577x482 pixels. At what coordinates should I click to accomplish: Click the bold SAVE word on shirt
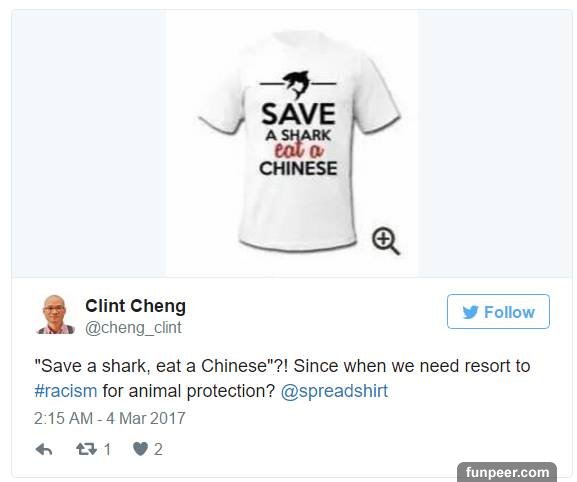click(298, 114)
